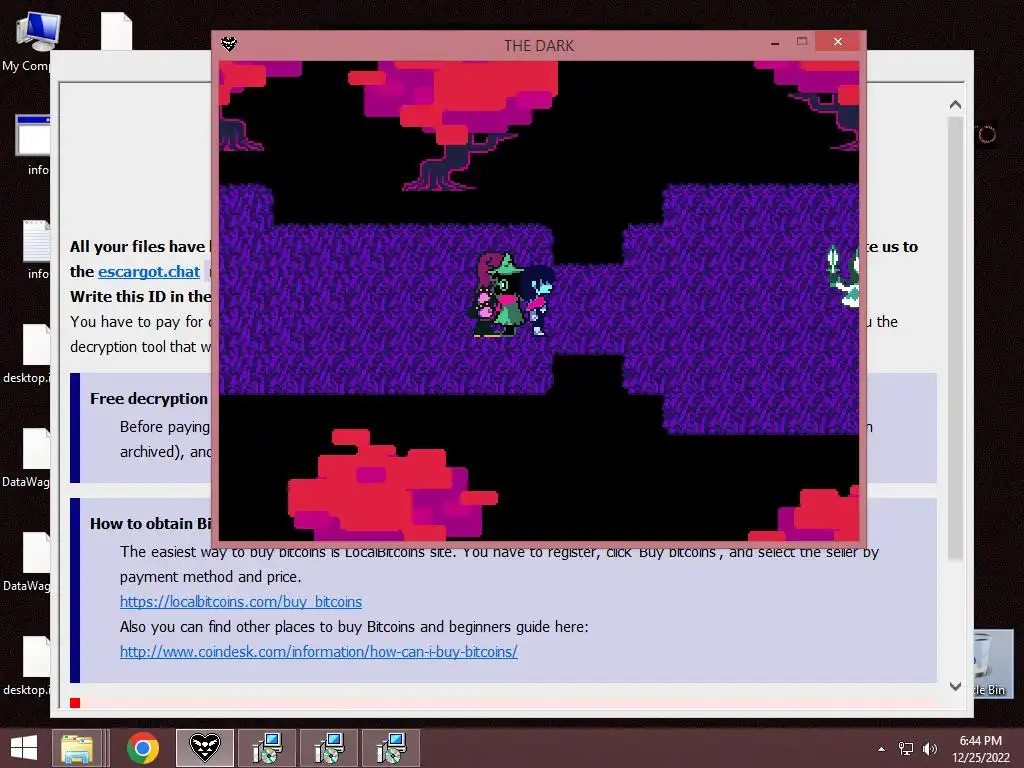Click the Kris blue character sprite
The width and height of the screenshot is (1024, 768).
pos(537,300)
